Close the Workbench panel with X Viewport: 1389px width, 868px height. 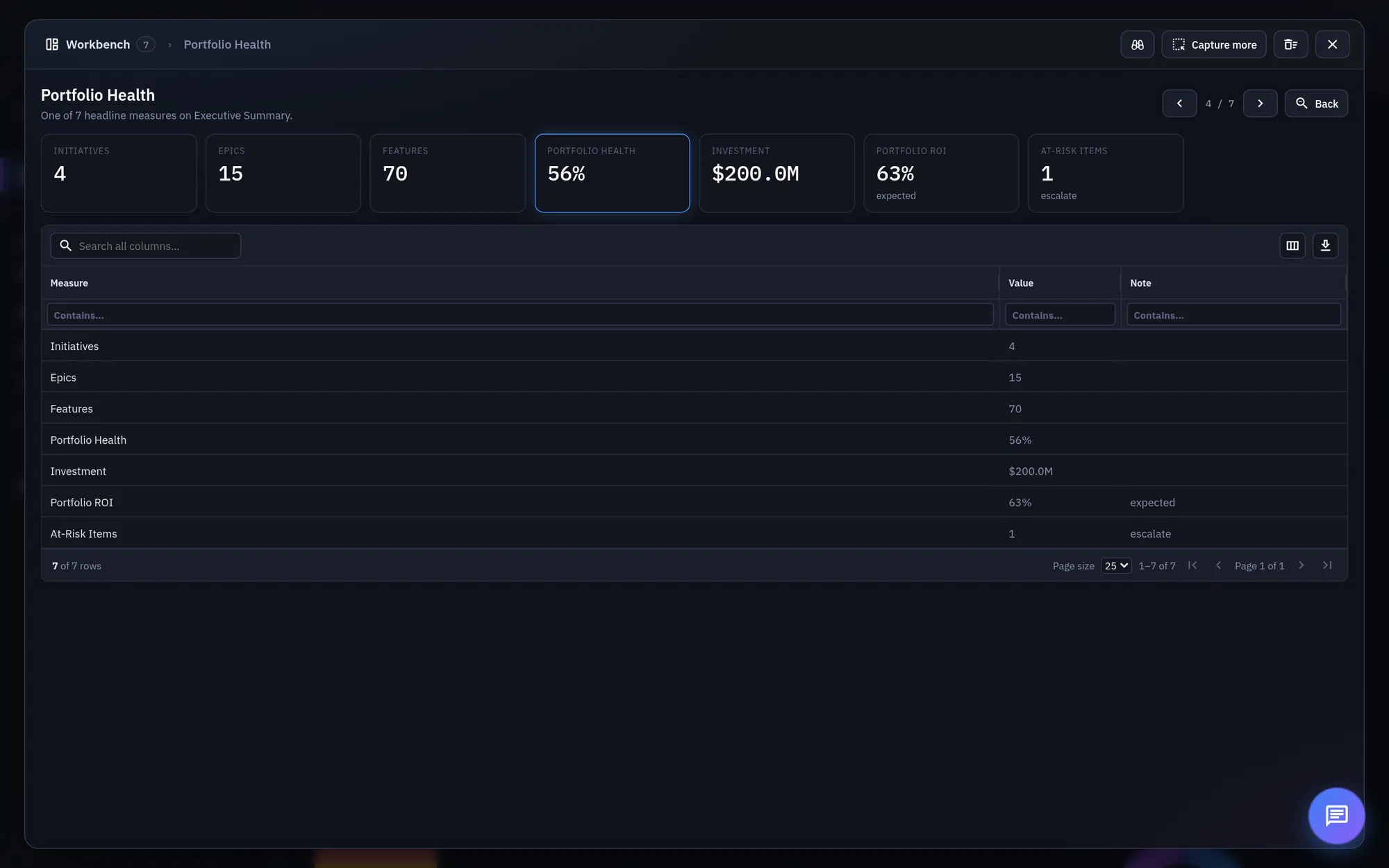click(x=1332, y=44)
